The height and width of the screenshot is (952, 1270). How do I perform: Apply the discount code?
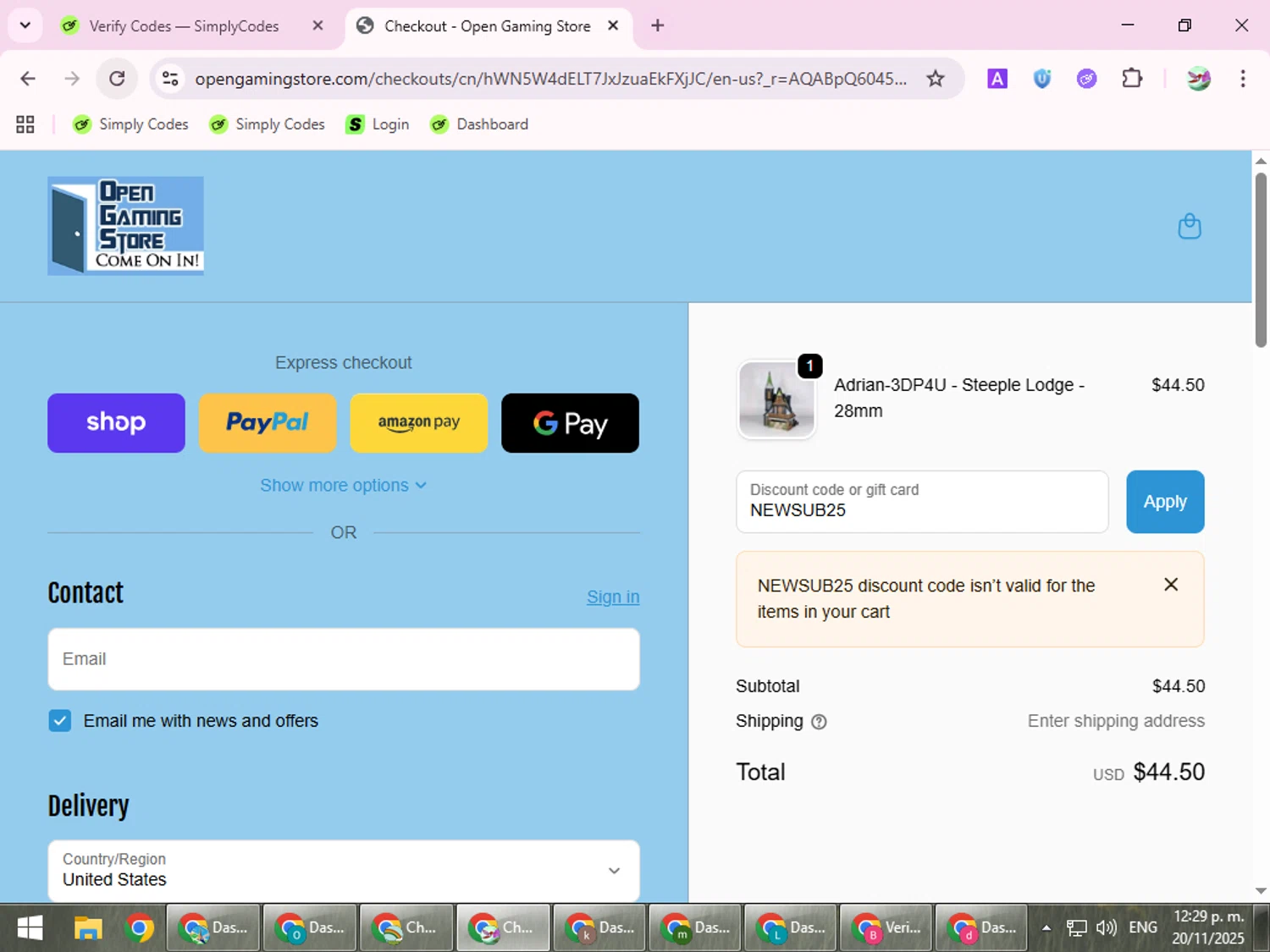pos(1165,502)
